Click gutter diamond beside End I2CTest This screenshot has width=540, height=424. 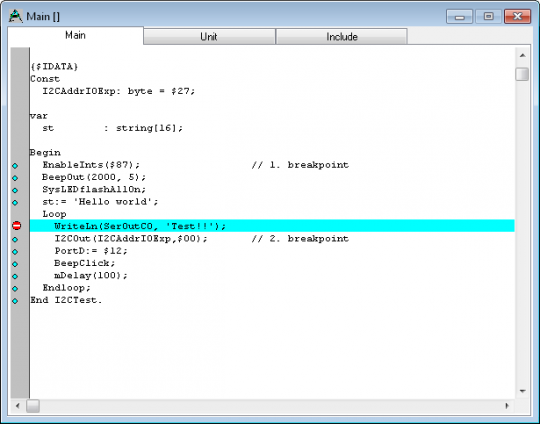click(x=15, y=301)
